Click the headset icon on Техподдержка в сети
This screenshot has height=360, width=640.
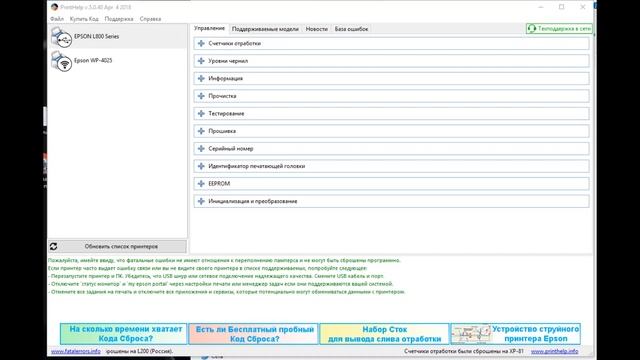pyautogui.click(x=531, y=29)
